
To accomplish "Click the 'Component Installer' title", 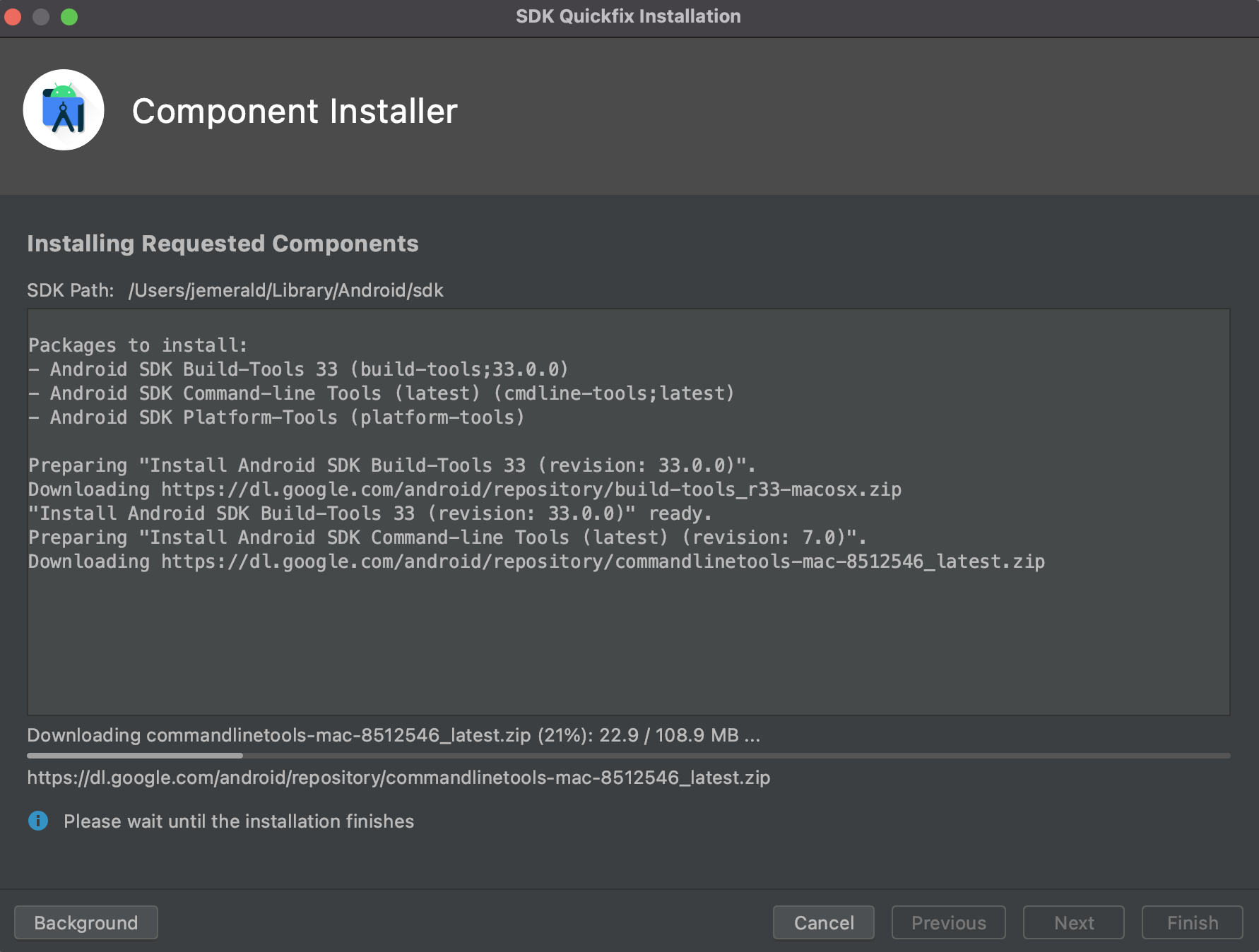I will (295, 111).
